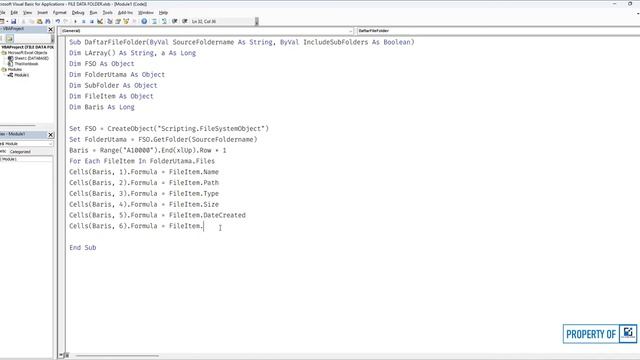Screen dimensions: 640x360
Task: Click the Save icon in the toolbar
Action: click(x=13, y=21)
